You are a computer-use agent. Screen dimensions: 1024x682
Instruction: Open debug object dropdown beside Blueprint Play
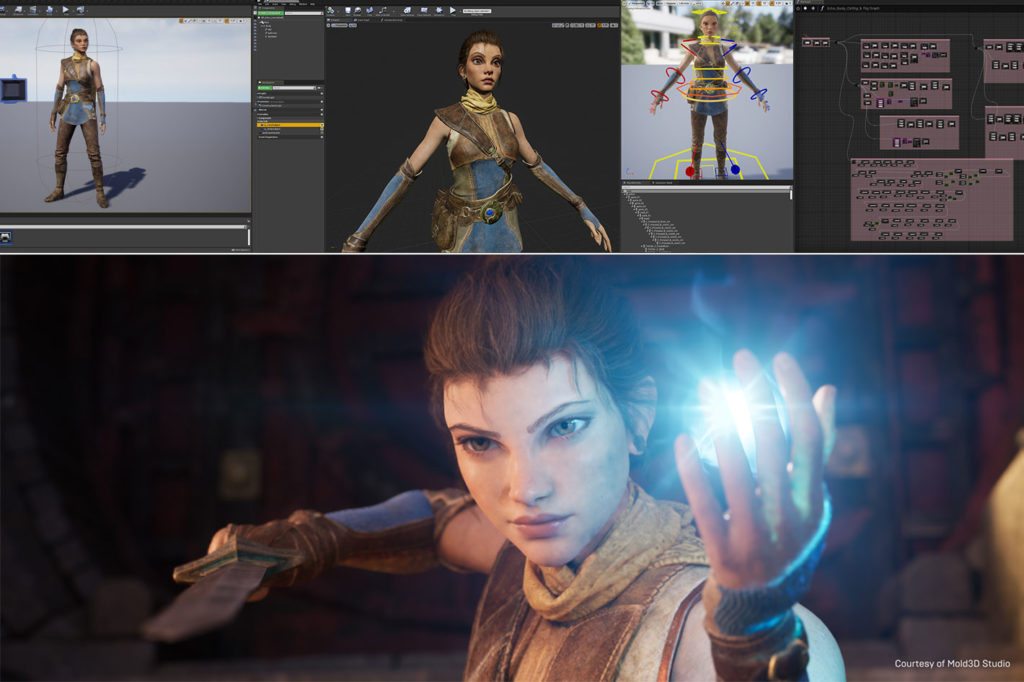click(x=477, y=11)
